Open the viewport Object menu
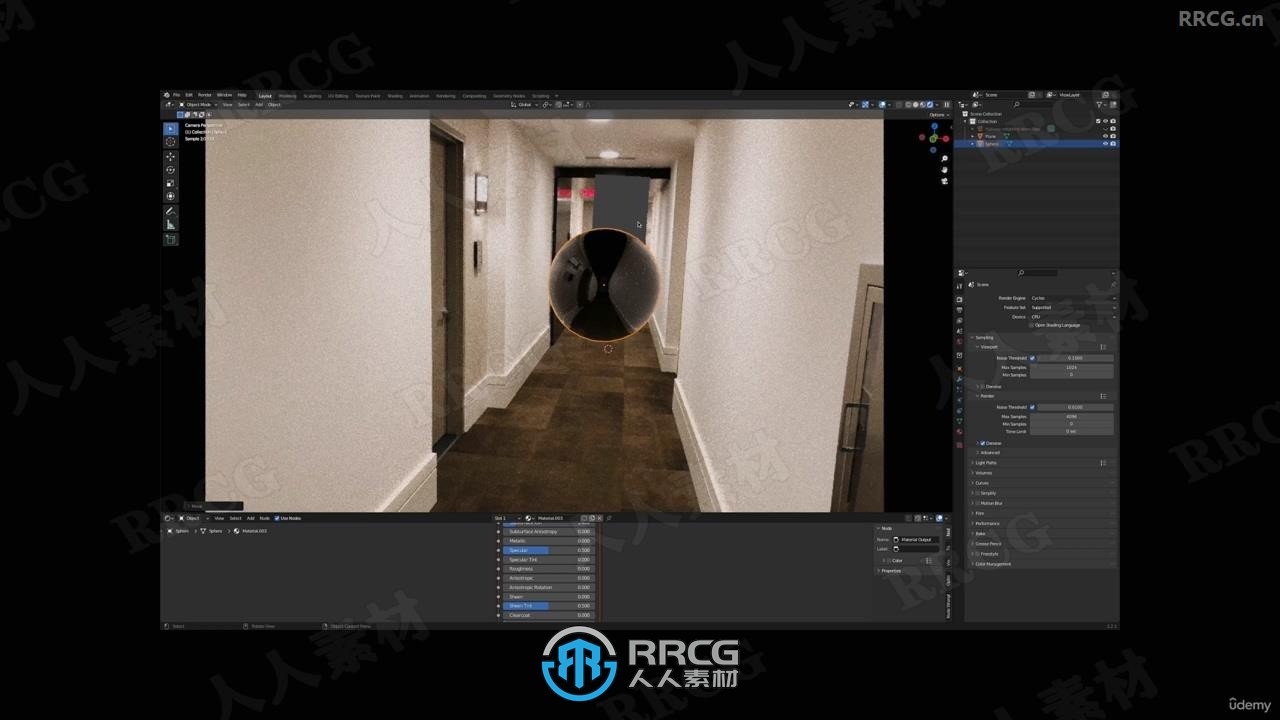The image size is (1280, 720). (274, 104)
